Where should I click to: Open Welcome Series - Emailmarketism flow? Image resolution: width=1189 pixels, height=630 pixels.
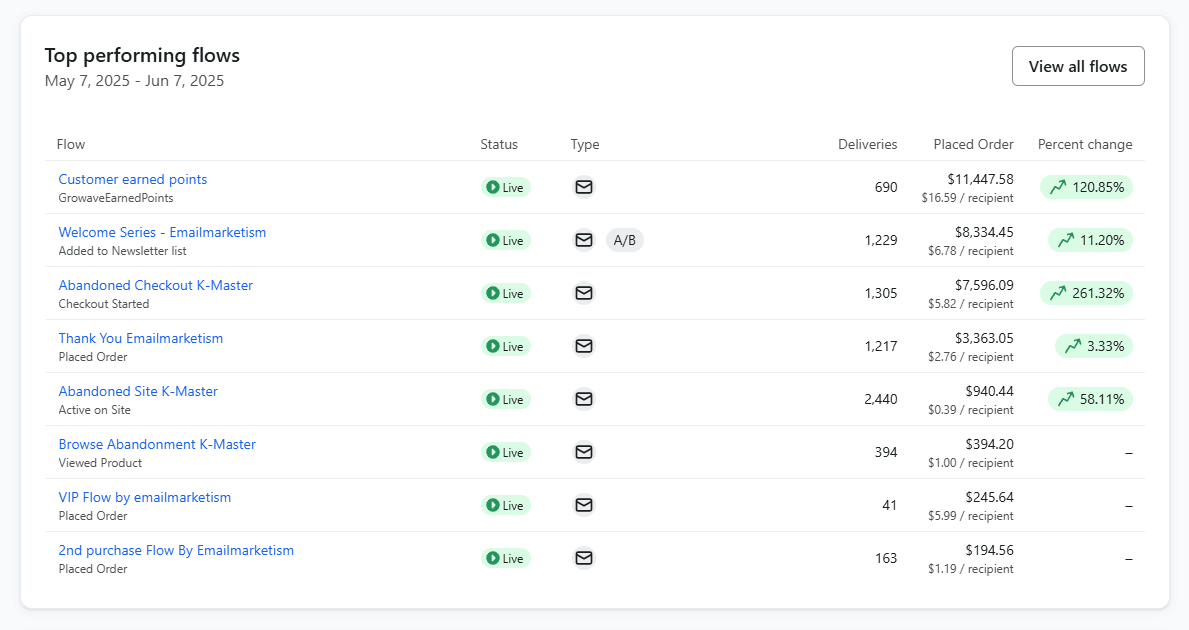(162, 233)
